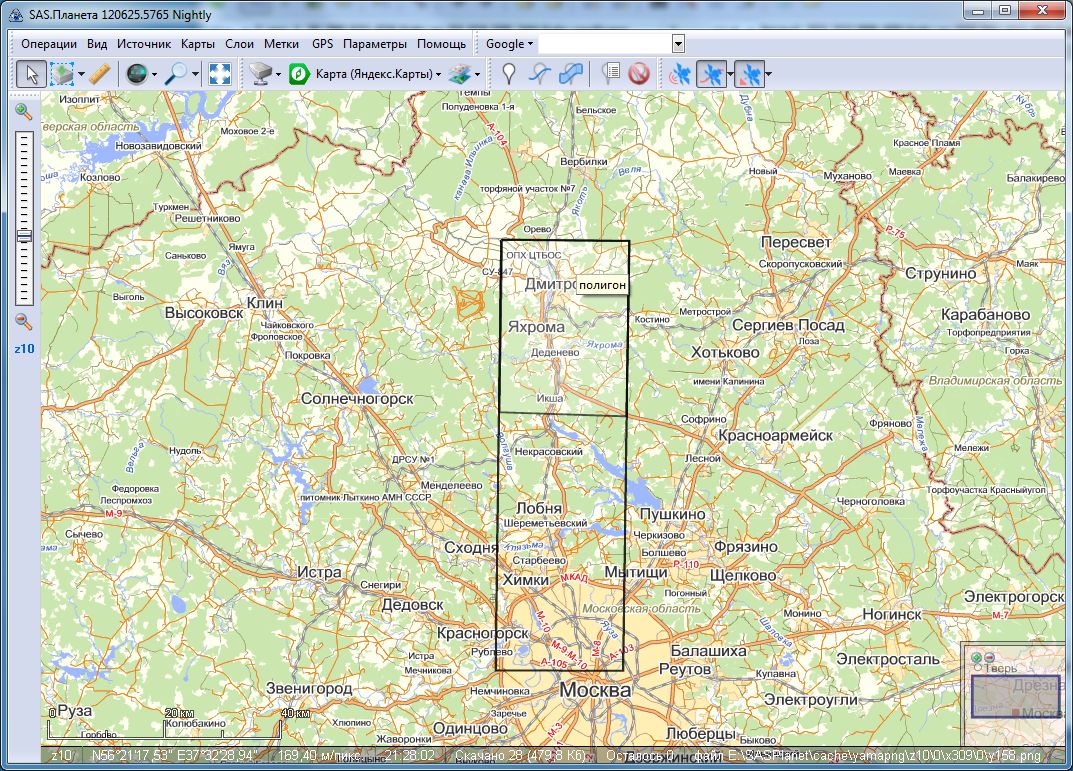Select the arrow cursor move tool
This screenshot has height=771, width=1073.
click(x=31, y=74)
